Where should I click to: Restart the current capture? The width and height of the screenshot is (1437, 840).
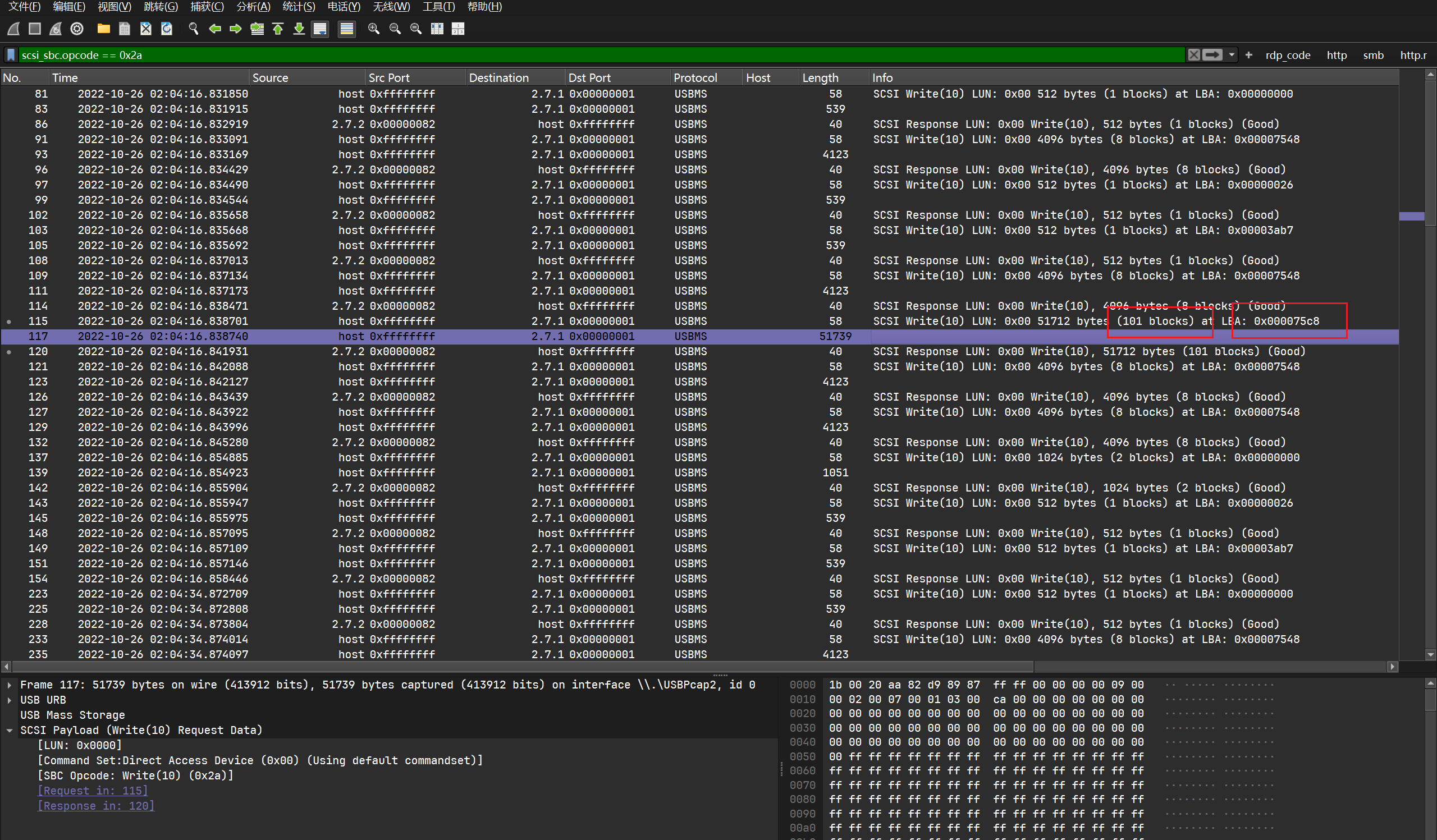(x=56, y=29)
